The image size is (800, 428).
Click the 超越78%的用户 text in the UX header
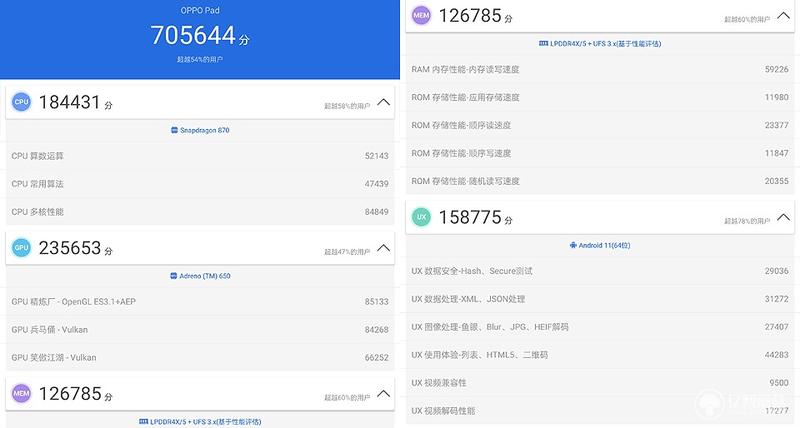747,221
